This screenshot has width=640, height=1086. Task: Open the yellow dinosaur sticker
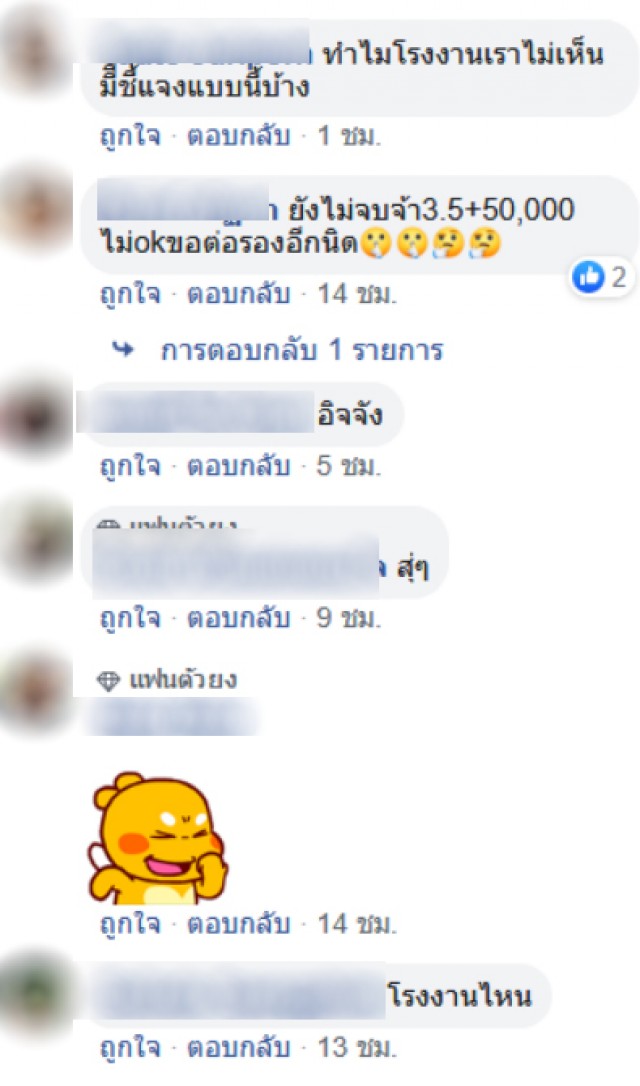[x=158, y=838]
